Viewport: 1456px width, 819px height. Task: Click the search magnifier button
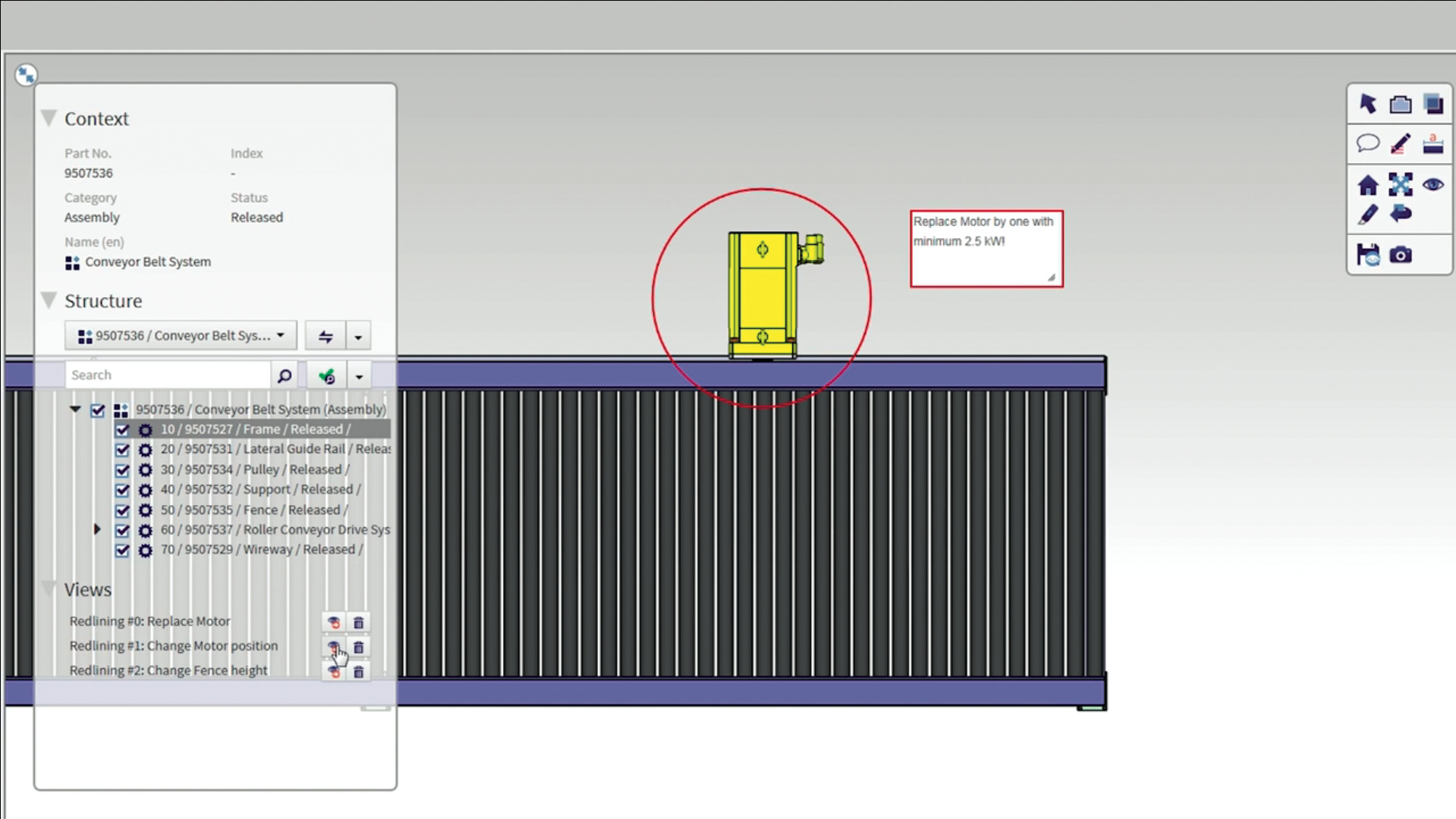pyautogui.click(x=285, y=375)
